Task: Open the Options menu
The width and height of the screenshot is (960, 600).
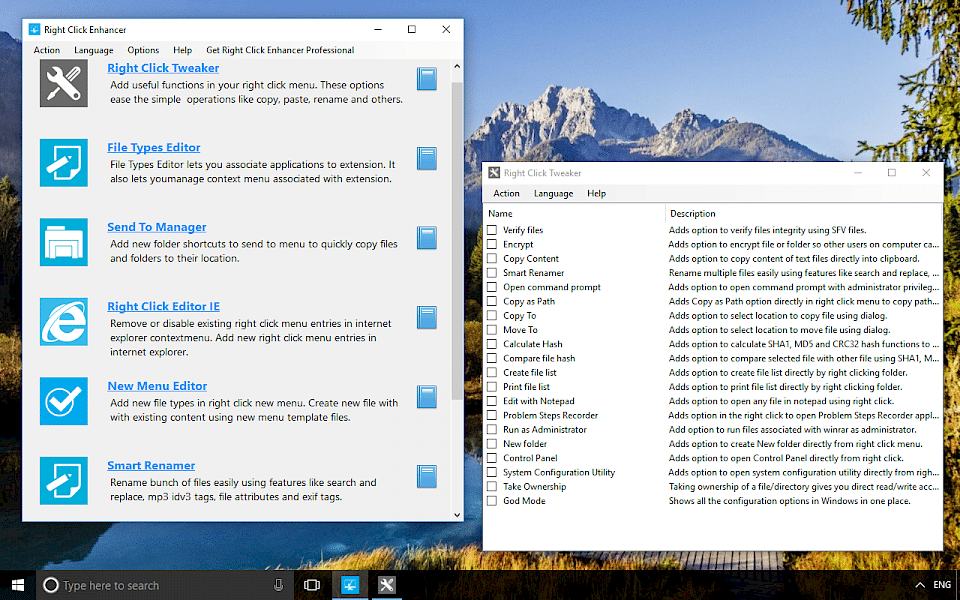Action: pyautogui.click(x=143, y=50)
